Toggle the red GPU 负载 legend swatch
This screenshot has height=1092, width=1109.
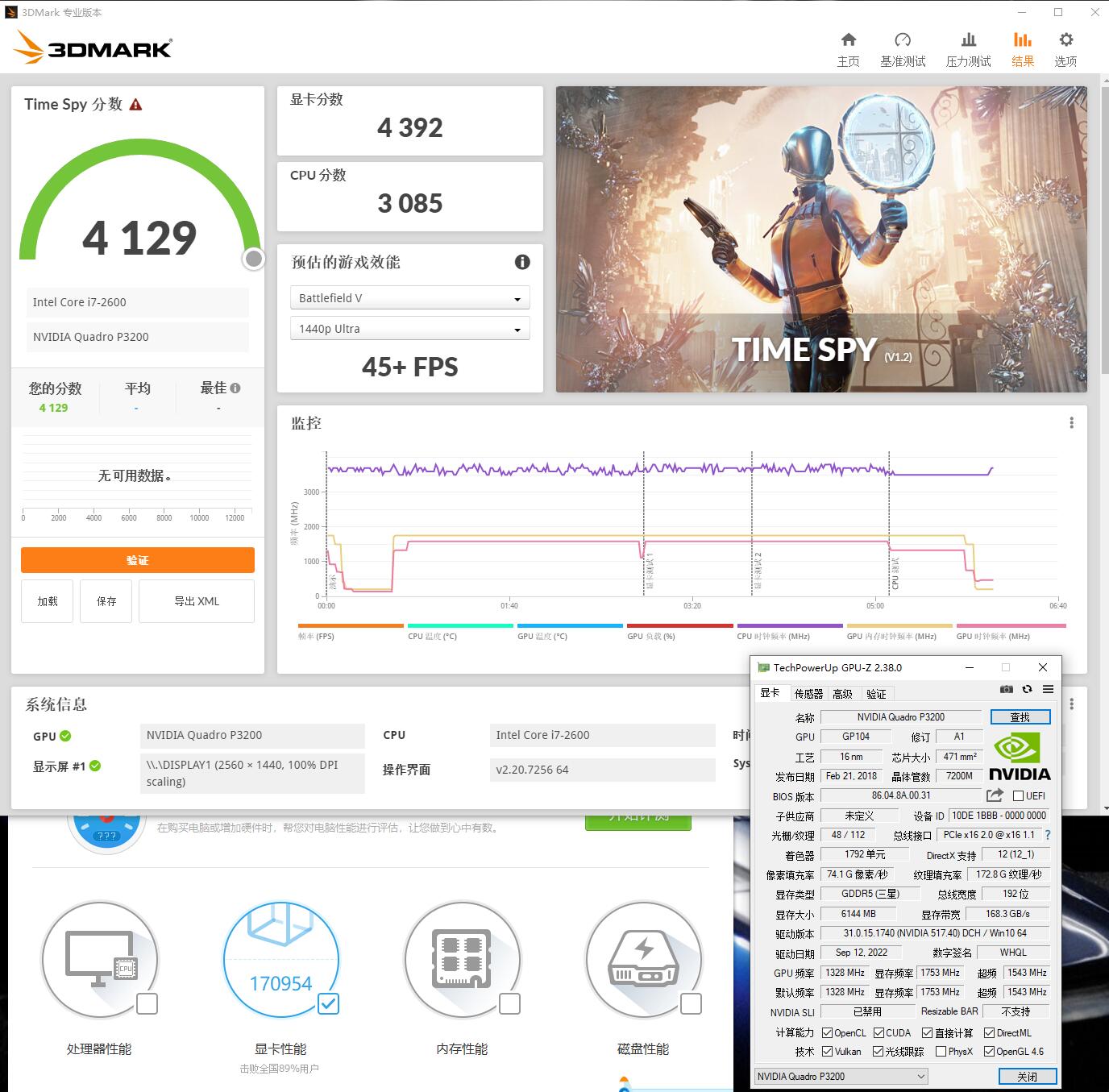tap(680, 625)
